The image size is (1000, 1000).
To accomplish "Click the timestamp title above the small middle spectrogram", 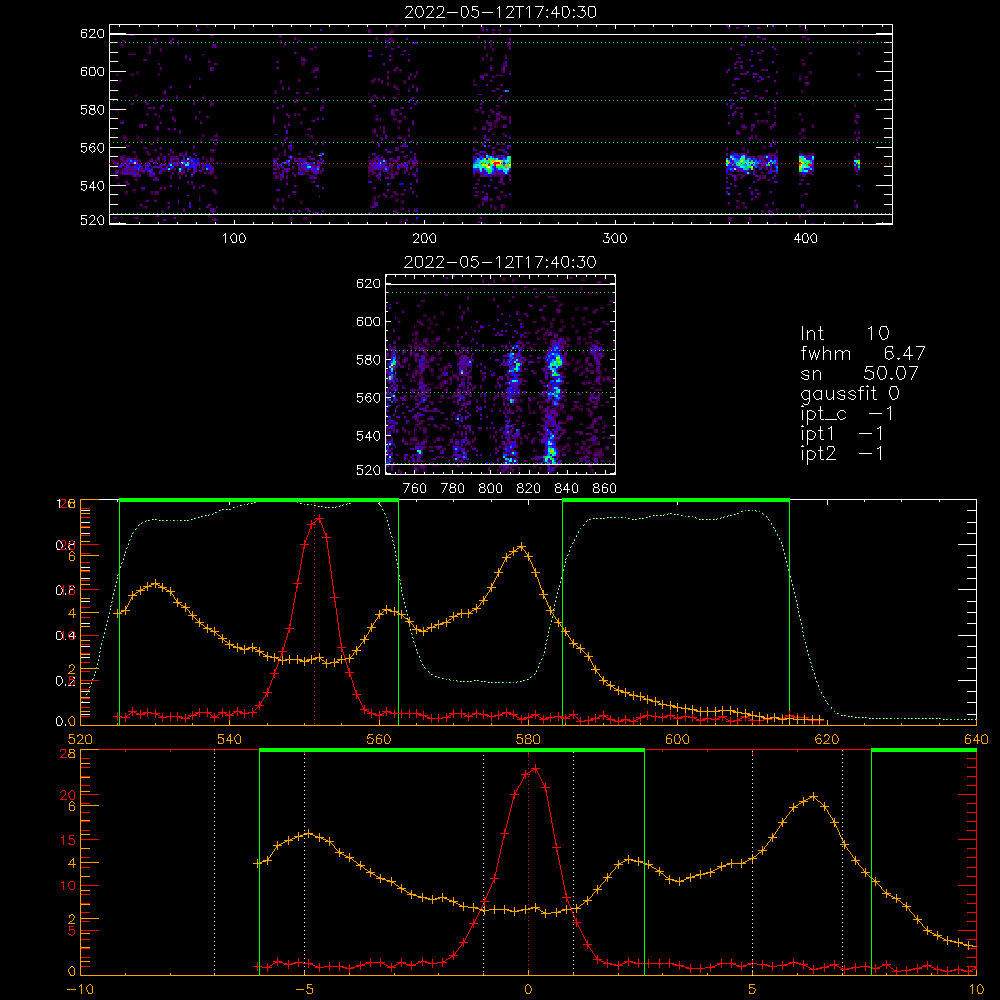I will tap(500, 262).
